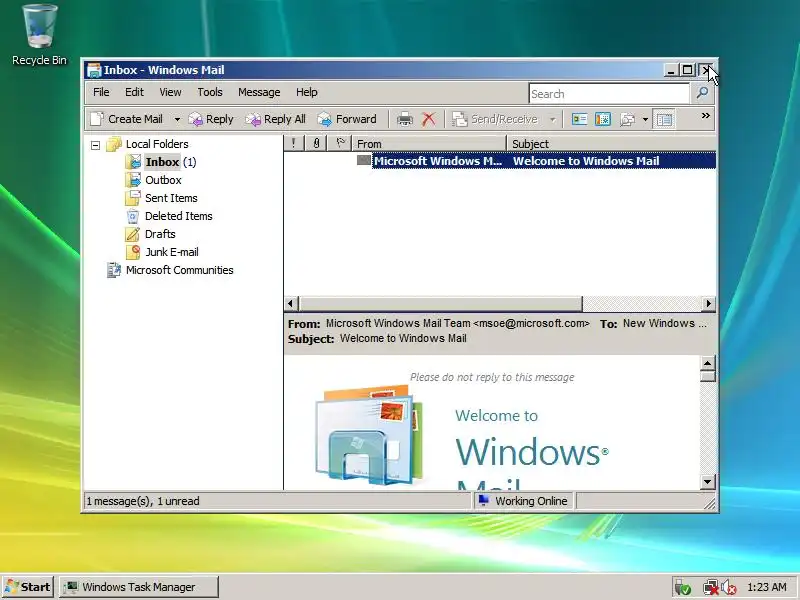
Task: Select the Outbox folder
Action: click(x=163, y=180)
